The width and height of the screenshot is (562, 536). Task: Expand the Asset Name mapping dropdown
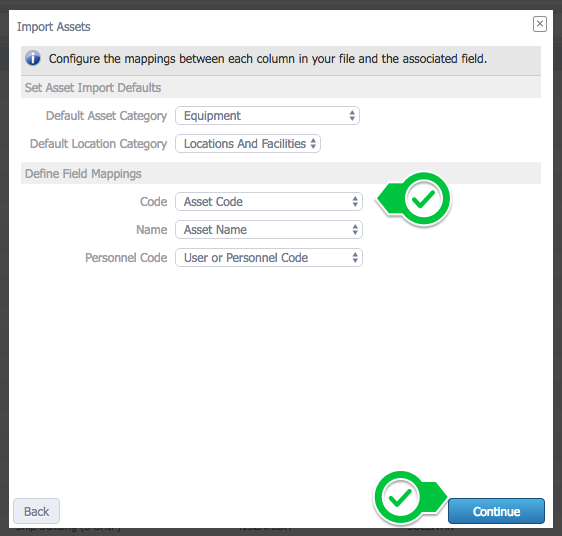click(269, 229)
